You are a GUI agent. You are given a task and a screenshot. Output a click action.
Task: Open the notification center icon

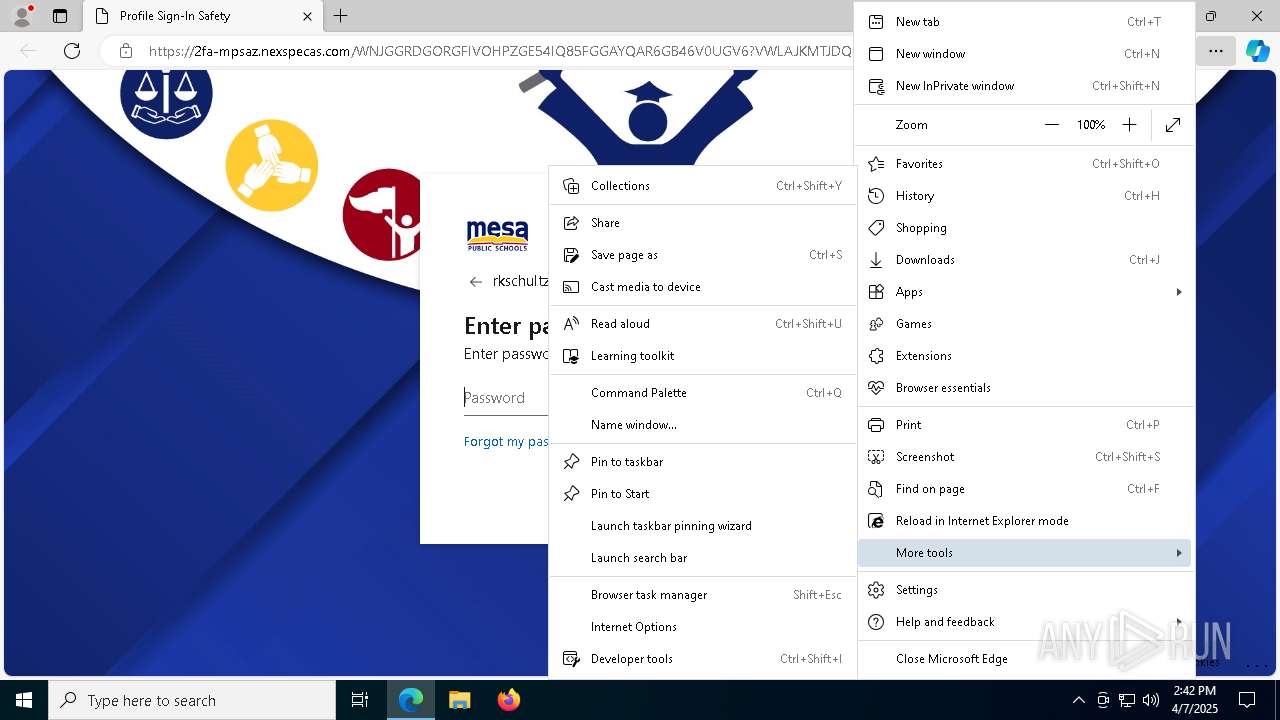click(1247, 700)
